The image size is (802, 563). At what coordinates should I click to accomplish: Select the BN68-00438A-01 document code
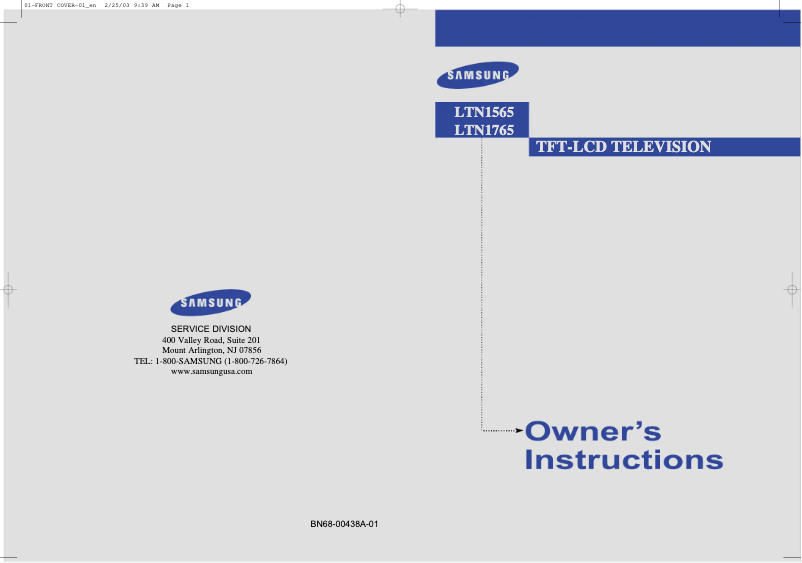(x=344, y=525)
